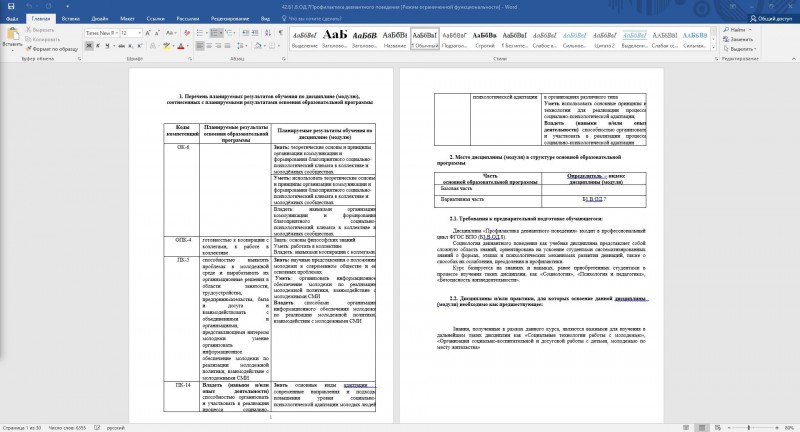Click the Число слов word count in status bar
The image size is (800, 432).
67,428
